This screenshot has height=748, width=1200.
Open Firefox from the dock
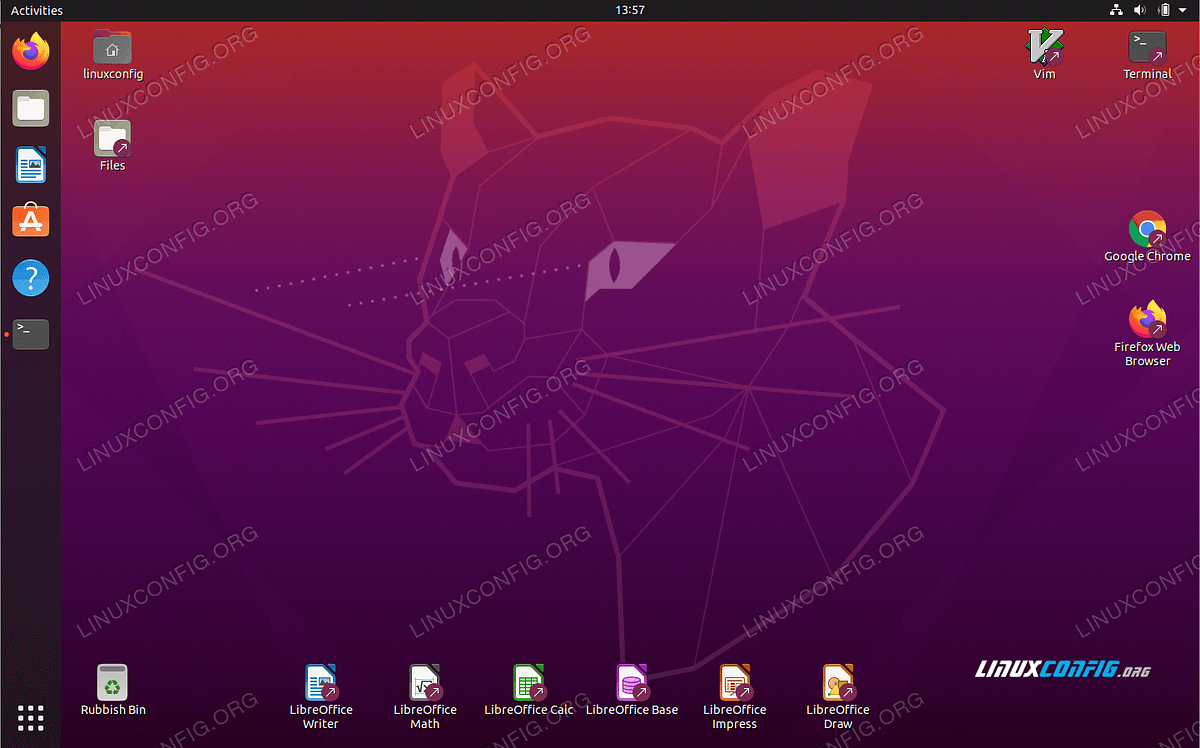pyautogui.click(x=31, y=51)
